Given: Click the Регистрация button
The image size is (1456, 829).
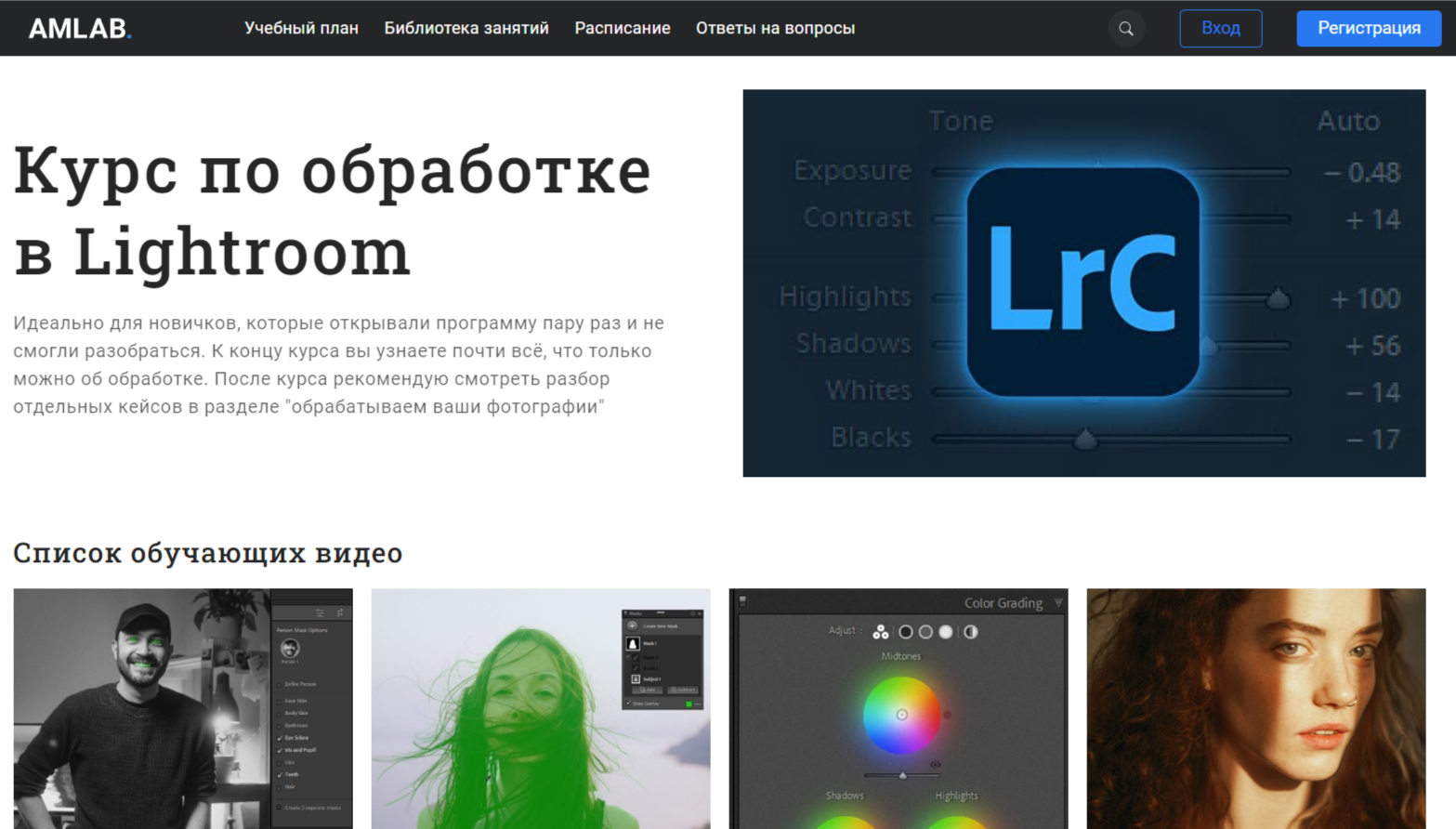Looking at the screenshot, I should click(1369, 28).
